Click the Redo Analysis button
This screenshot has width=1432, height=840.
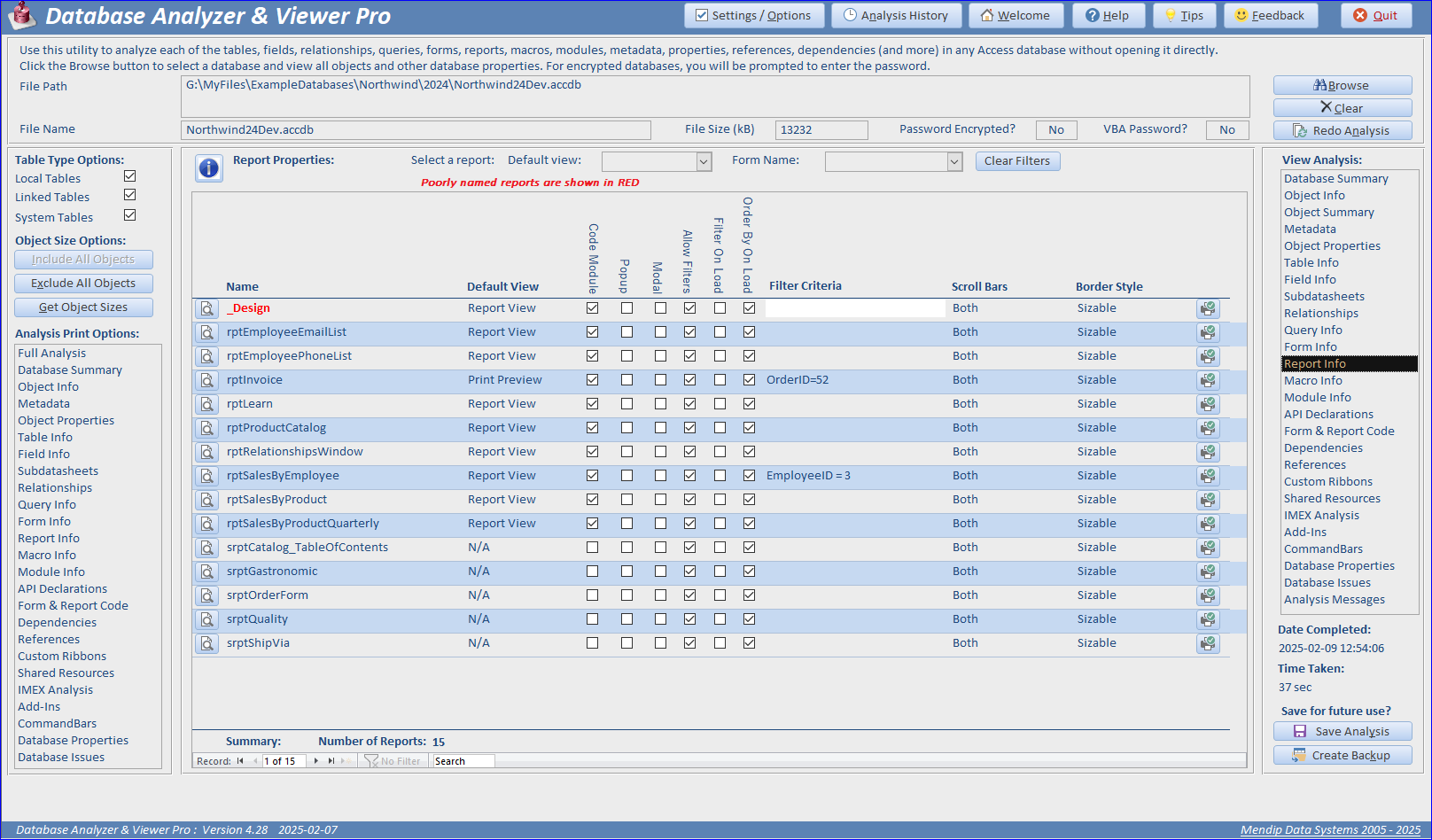1342,130
